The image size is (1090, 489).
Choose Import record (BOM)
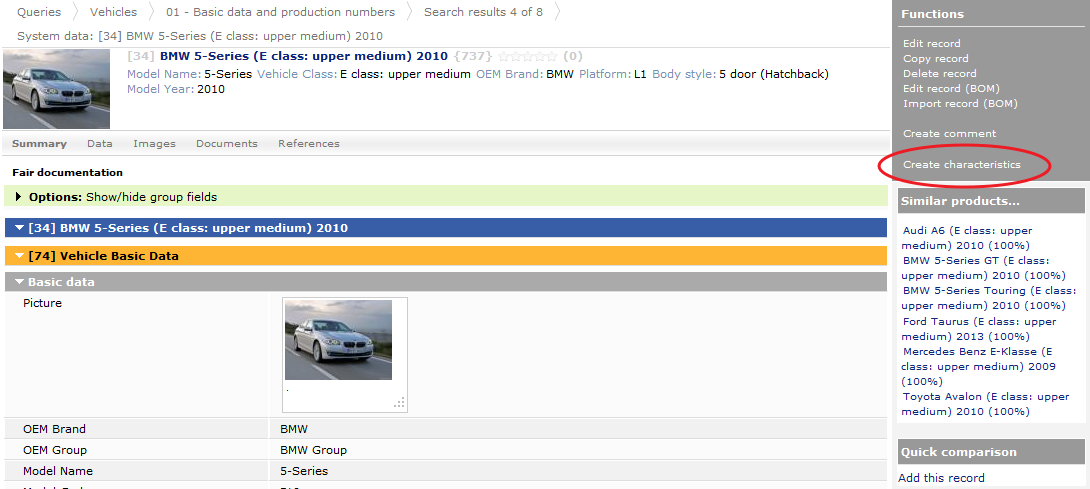[960, 103]
